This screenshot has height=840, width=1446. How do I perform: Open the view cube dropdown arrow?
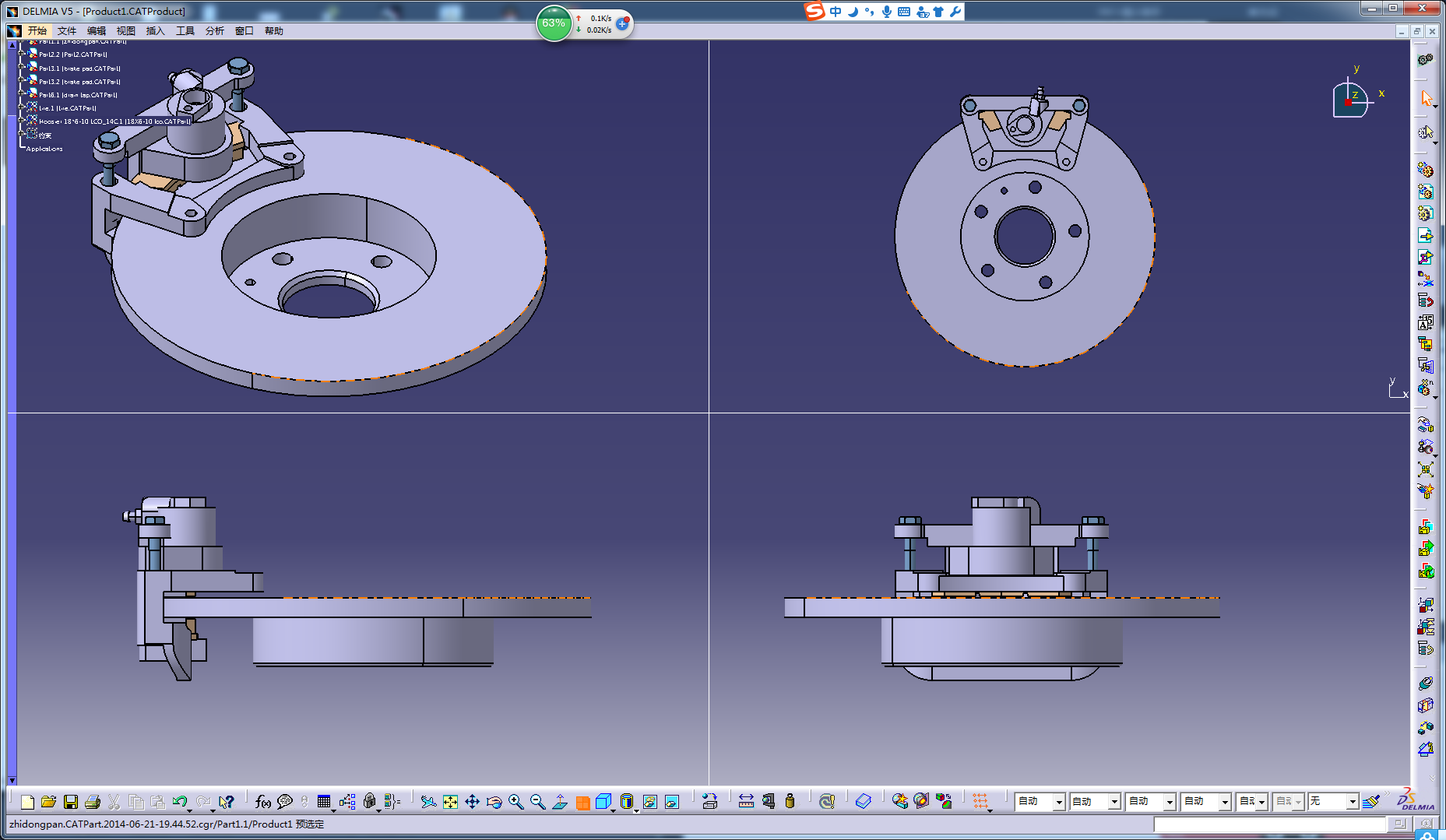614,810
